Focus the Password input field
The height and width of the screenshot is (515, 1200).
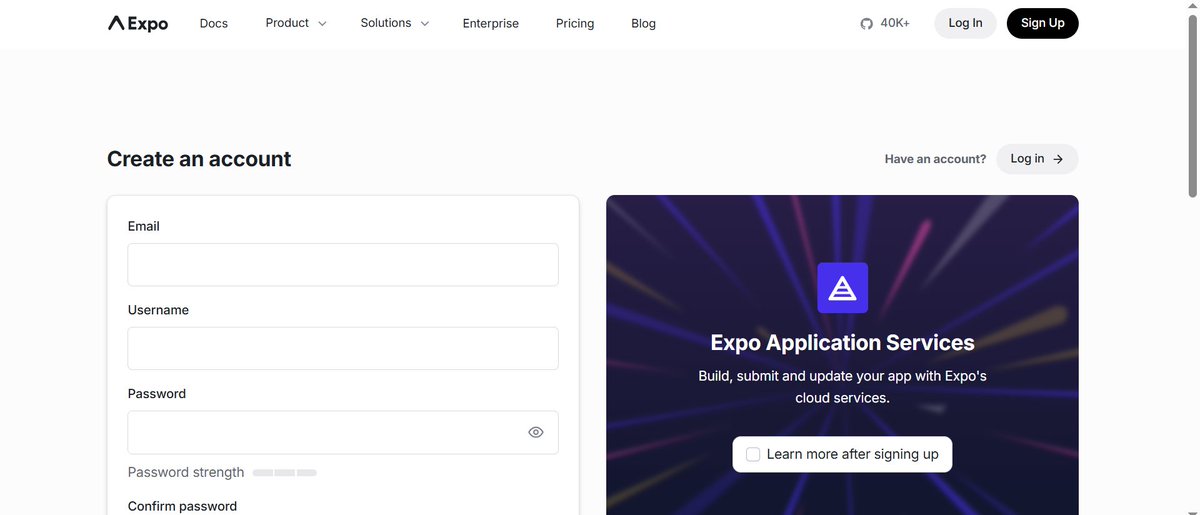click(343, 432)
